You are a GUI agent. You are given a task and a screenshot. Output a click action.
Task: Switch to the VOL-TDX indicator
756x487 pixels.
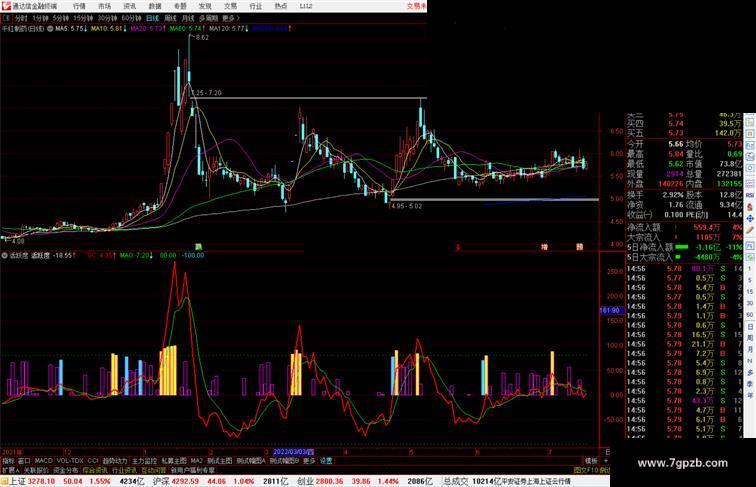tap(70, 461)
